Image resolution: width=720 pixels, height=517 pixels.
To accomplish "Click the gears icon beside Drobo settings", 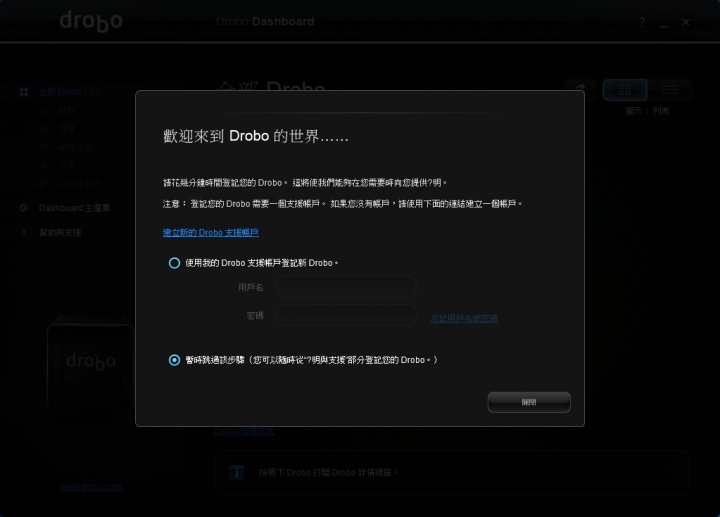I will click(44, 183).
